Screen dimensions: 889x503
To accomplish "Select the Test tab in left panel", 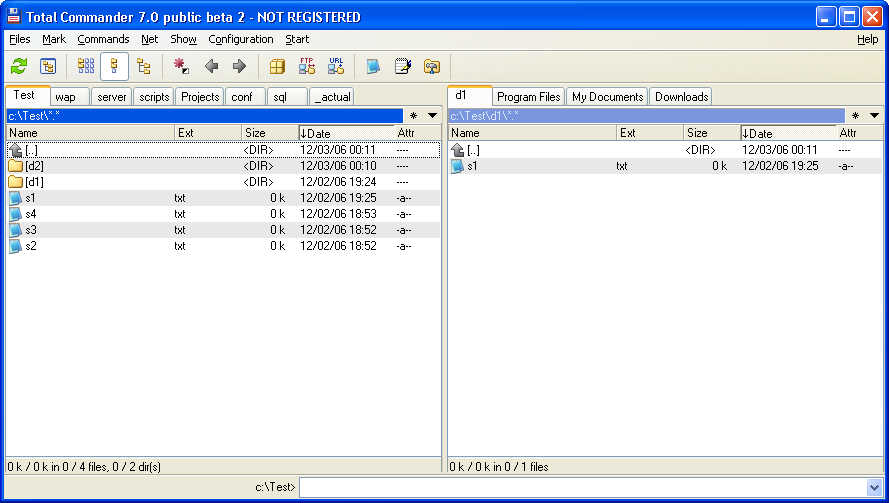I will pos(28,95).
